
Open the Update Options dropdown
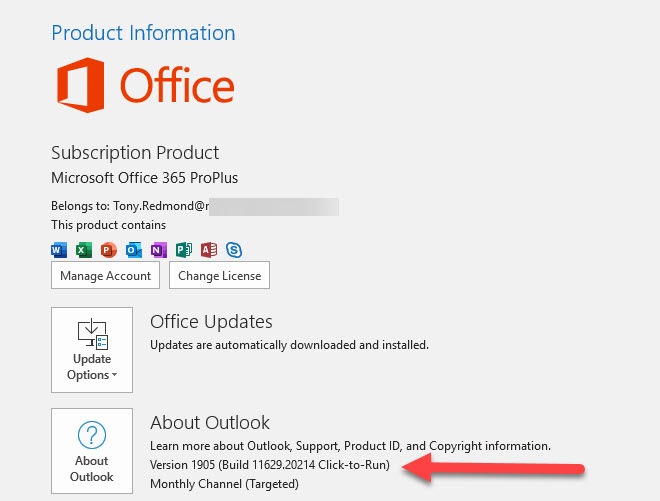tap(92, 350)
